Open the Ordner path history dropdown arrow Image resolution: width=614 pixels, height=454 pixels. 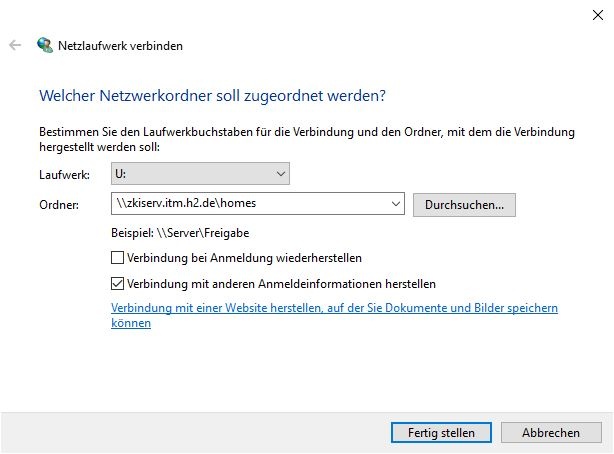396,205
